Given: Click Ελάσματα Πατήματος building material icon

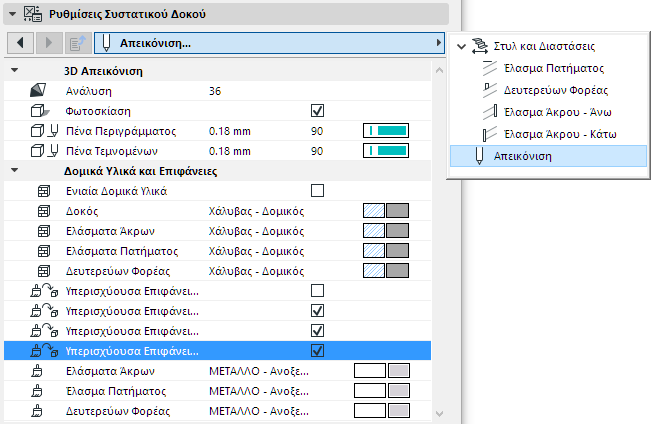Looking at the screenshot, I should [43, 251].
